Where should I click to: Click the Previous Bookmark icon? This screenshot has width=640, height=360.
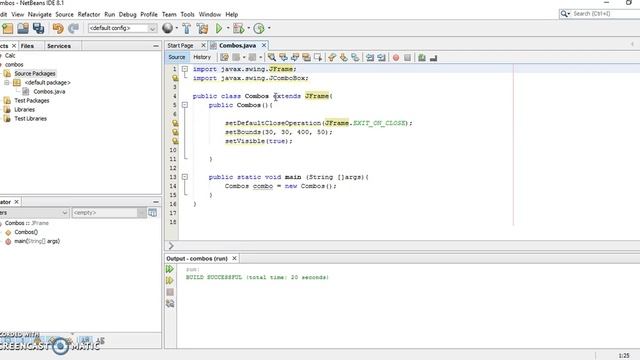332,58
